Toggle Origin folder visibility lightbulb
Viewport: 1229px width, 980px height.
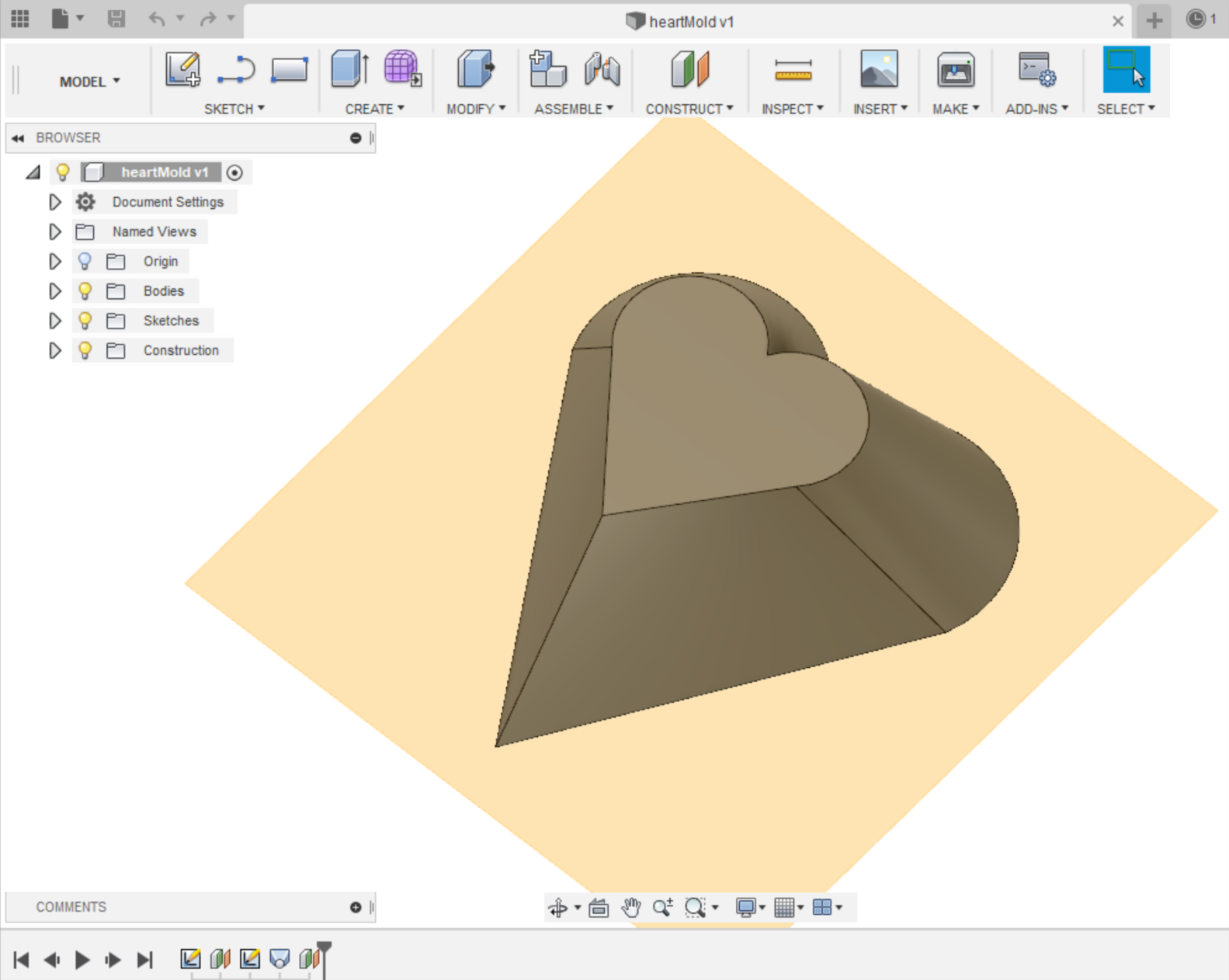coord(85,262)
